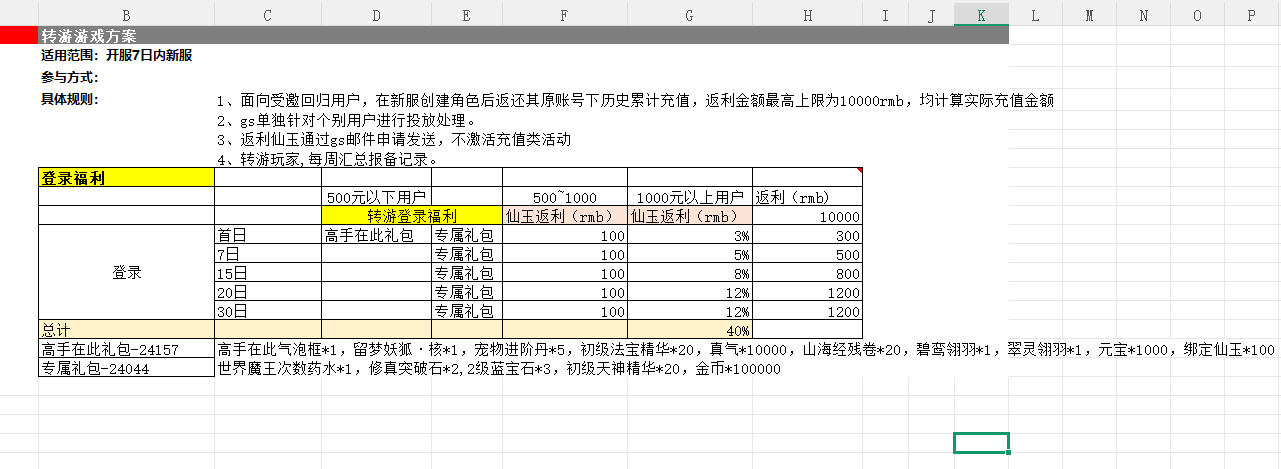Click the 40% total cell

coord(689,330)
